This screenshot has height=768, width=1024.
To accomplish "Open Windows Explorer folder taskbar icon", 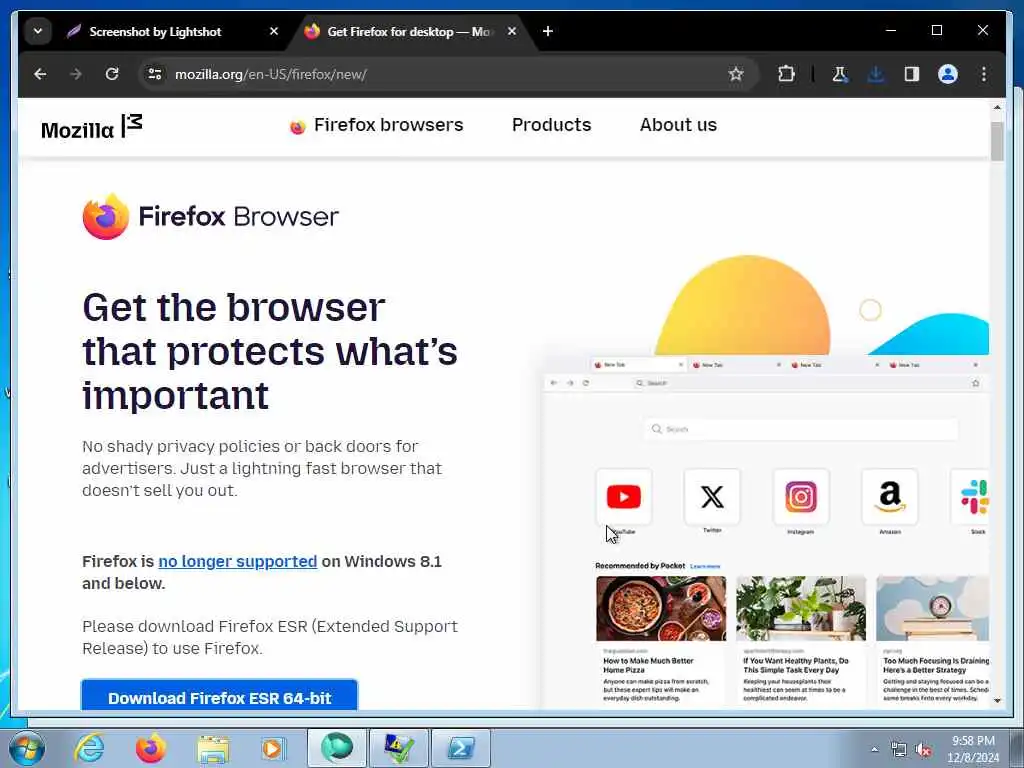I will click(213, 749).
